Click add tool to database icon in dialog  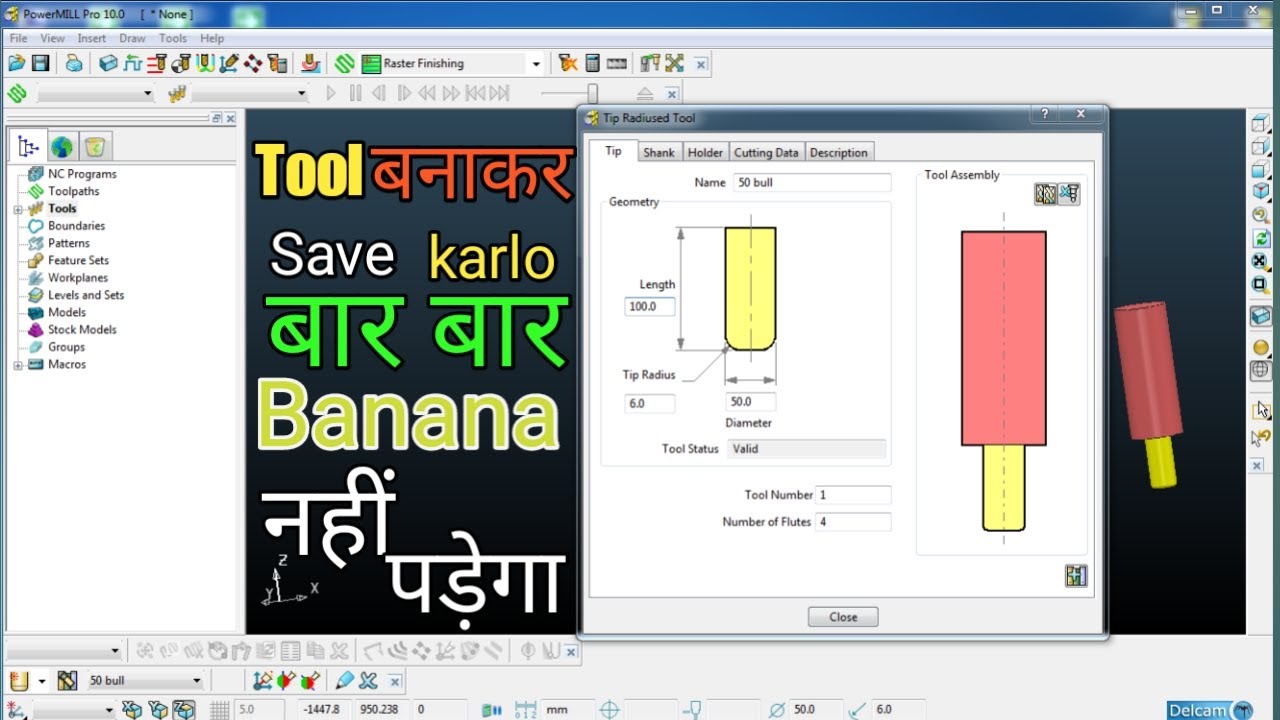[1076, 575]
